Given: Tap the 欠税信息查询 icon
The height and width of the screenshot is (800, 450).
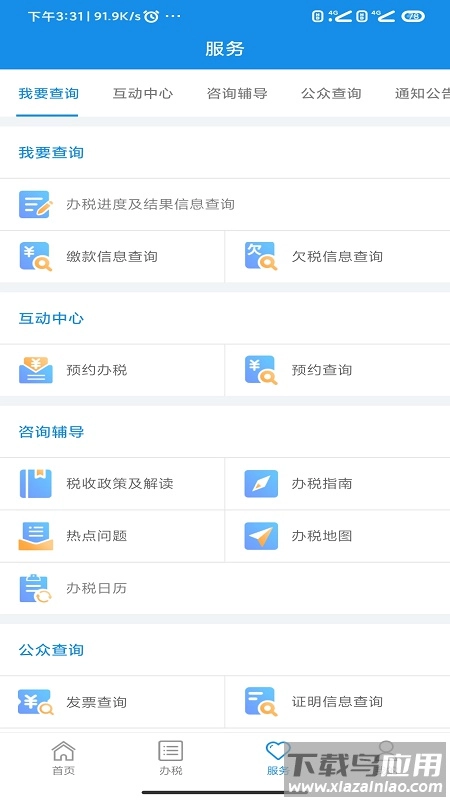Looking at the screenshot, I should click(x=261, y=257).
